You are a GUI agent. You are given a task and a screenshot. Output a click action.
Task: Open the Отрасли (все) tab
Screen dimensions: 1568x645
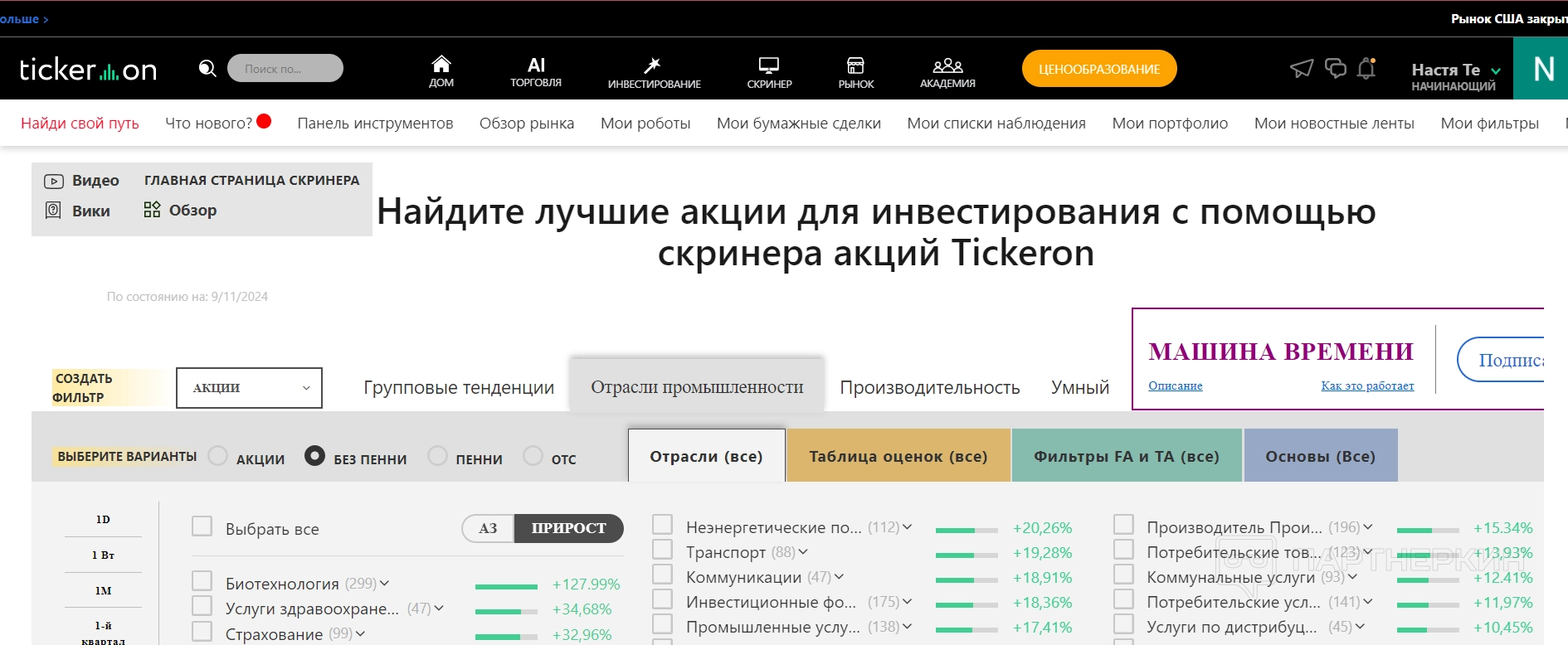pyautogui.click(x=706, y=456)
